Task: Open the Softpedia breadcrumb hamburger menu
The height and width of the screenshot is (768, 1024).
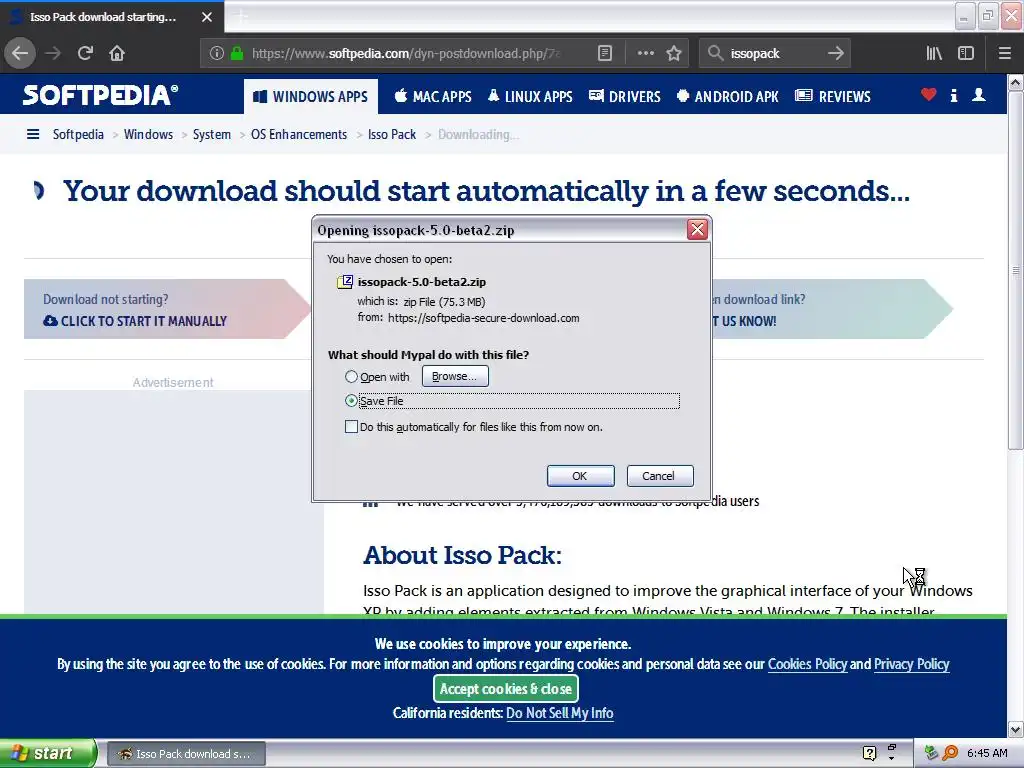Action: 33,135
